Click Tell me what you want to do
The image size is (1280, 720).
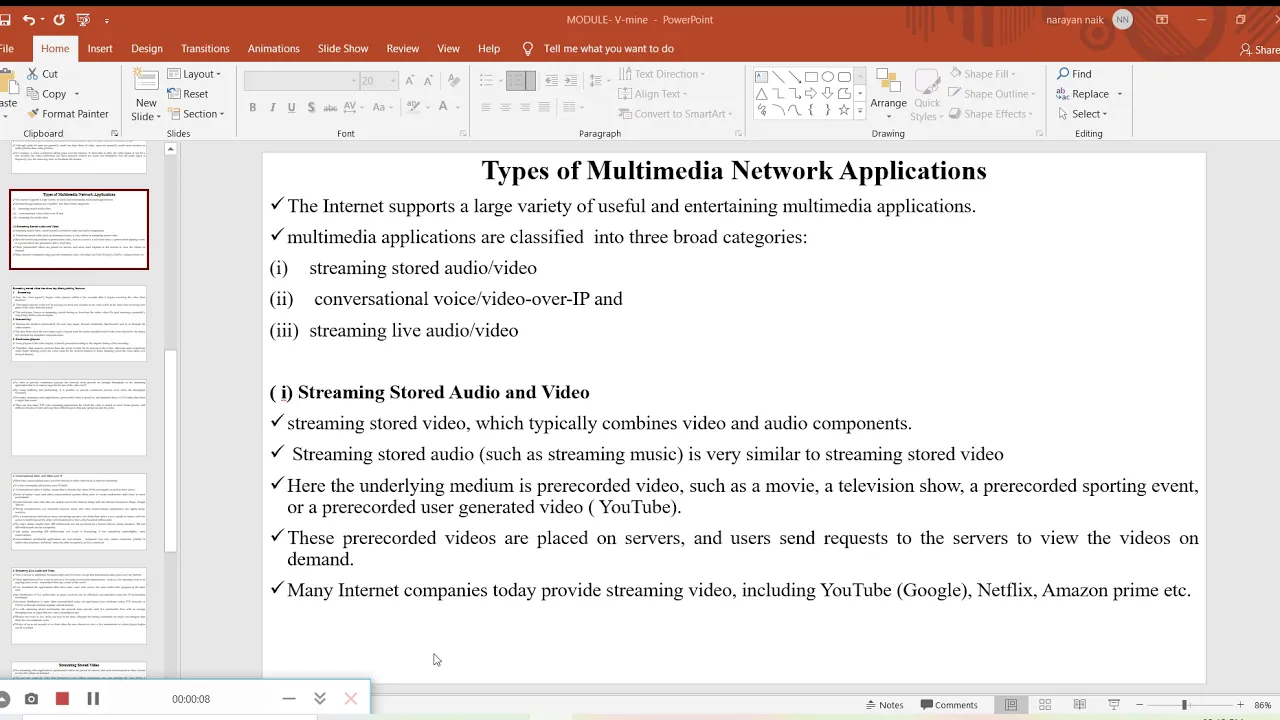[x=598, y=48]
